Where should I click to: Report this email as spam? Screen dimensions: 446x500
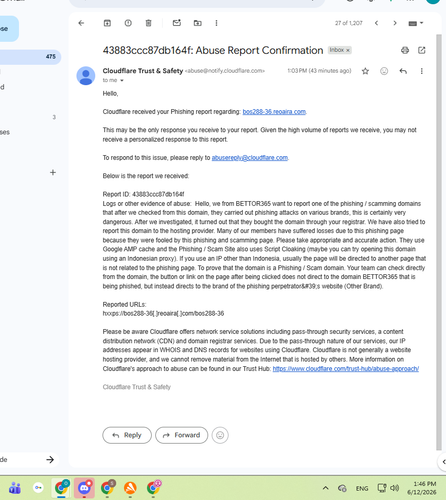128,23
